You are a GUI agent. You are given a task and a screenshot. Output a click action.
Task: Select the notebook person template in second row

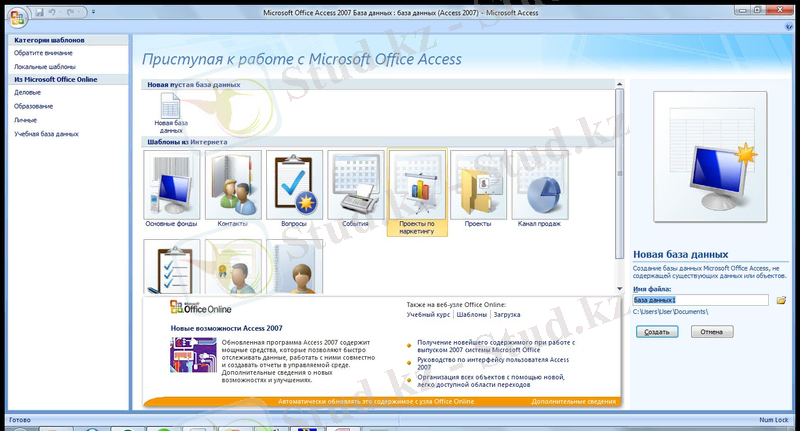294,267
